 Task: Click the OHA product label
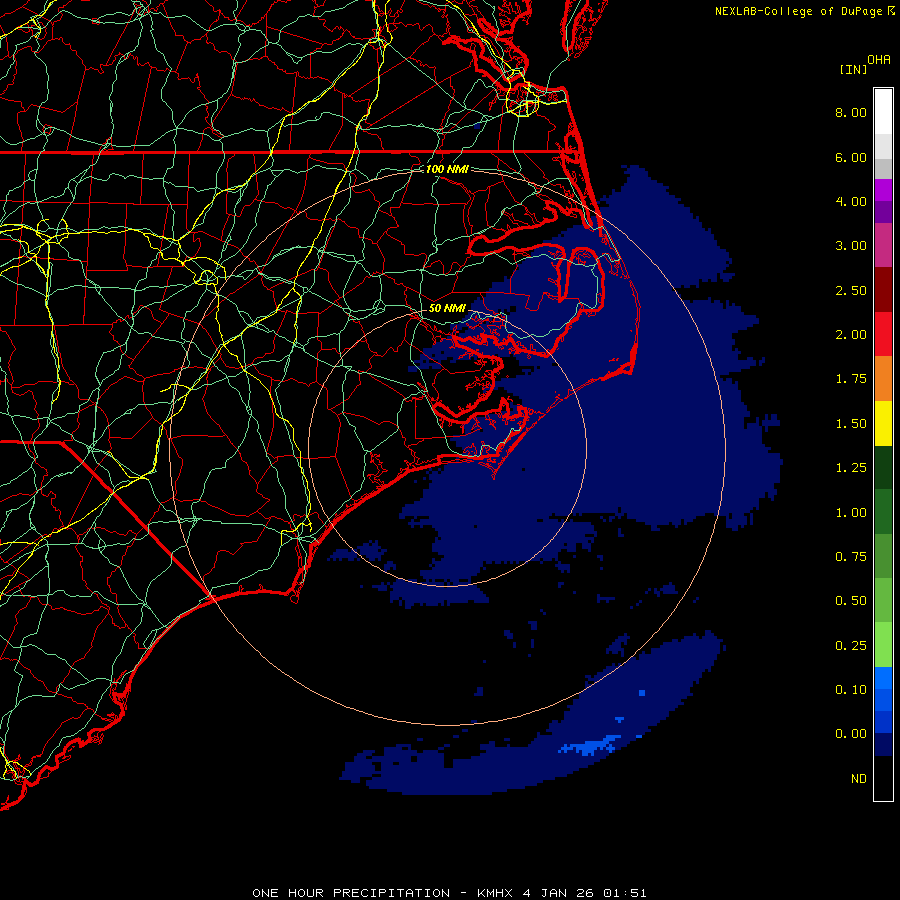click(x=879, y=60)
